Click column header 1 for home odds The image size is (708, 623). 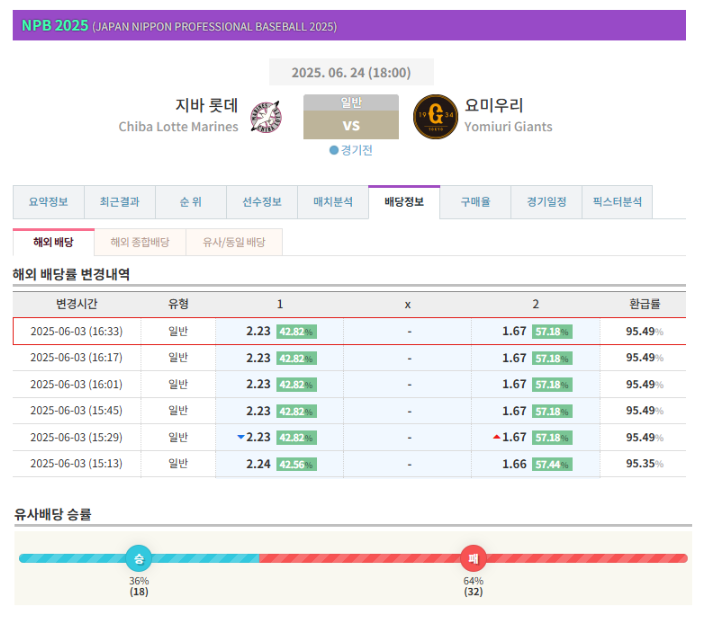[x=279, y=304]
